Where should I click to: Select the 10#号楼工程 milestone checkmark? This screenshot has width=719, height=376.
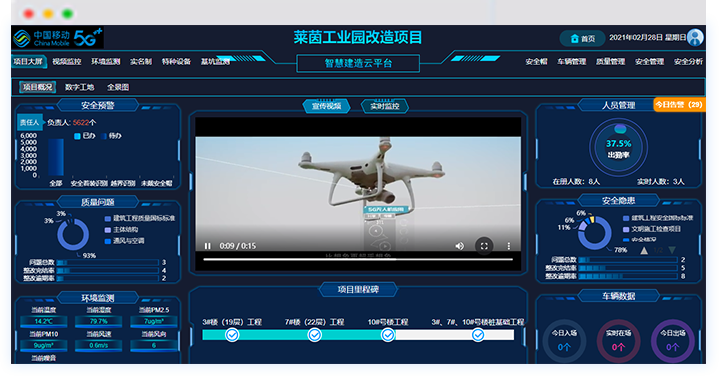click(x=388, y=335)
